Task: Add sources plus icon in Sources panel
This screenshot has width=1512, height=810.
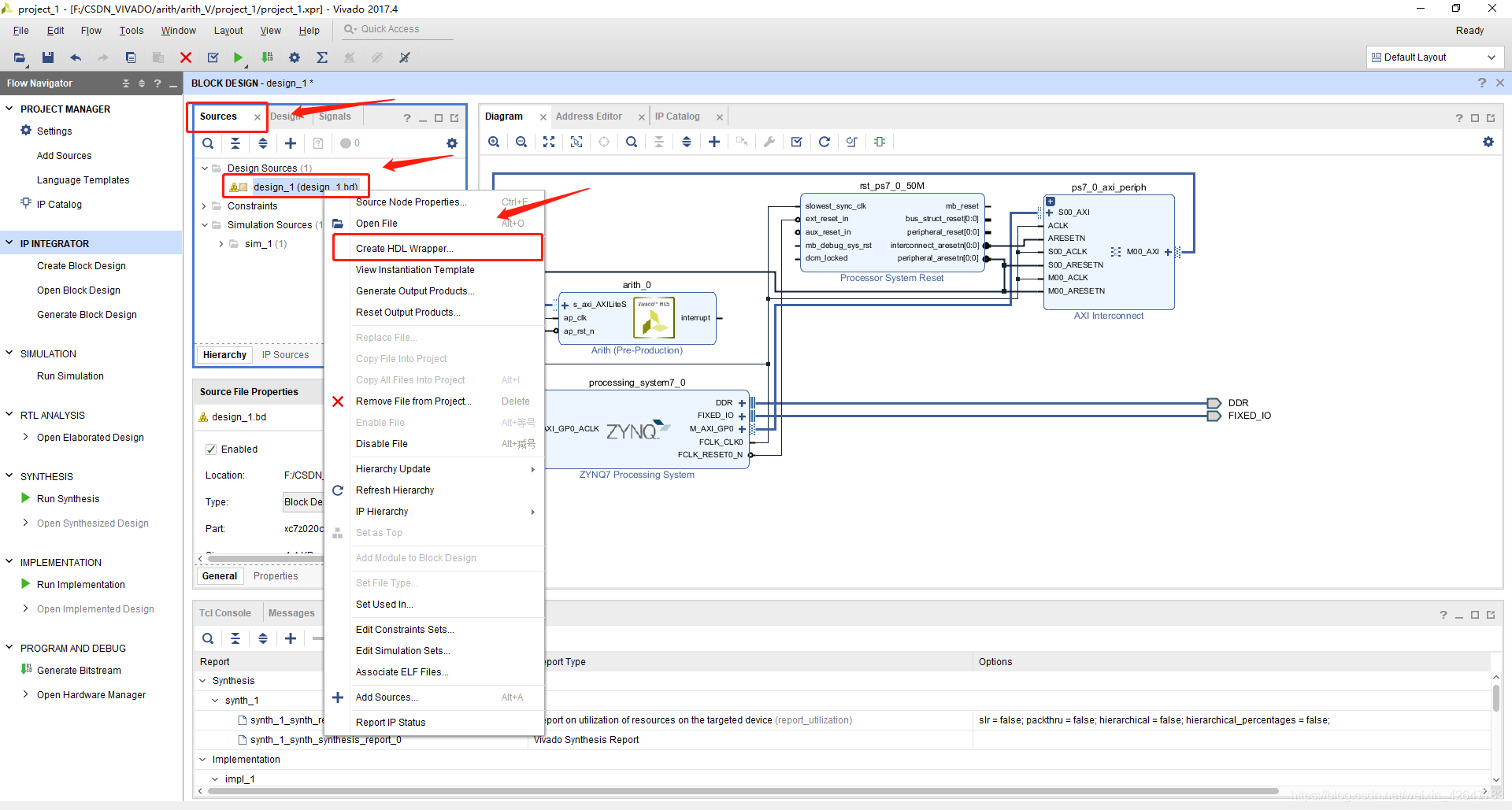Action: pos(291,143)
